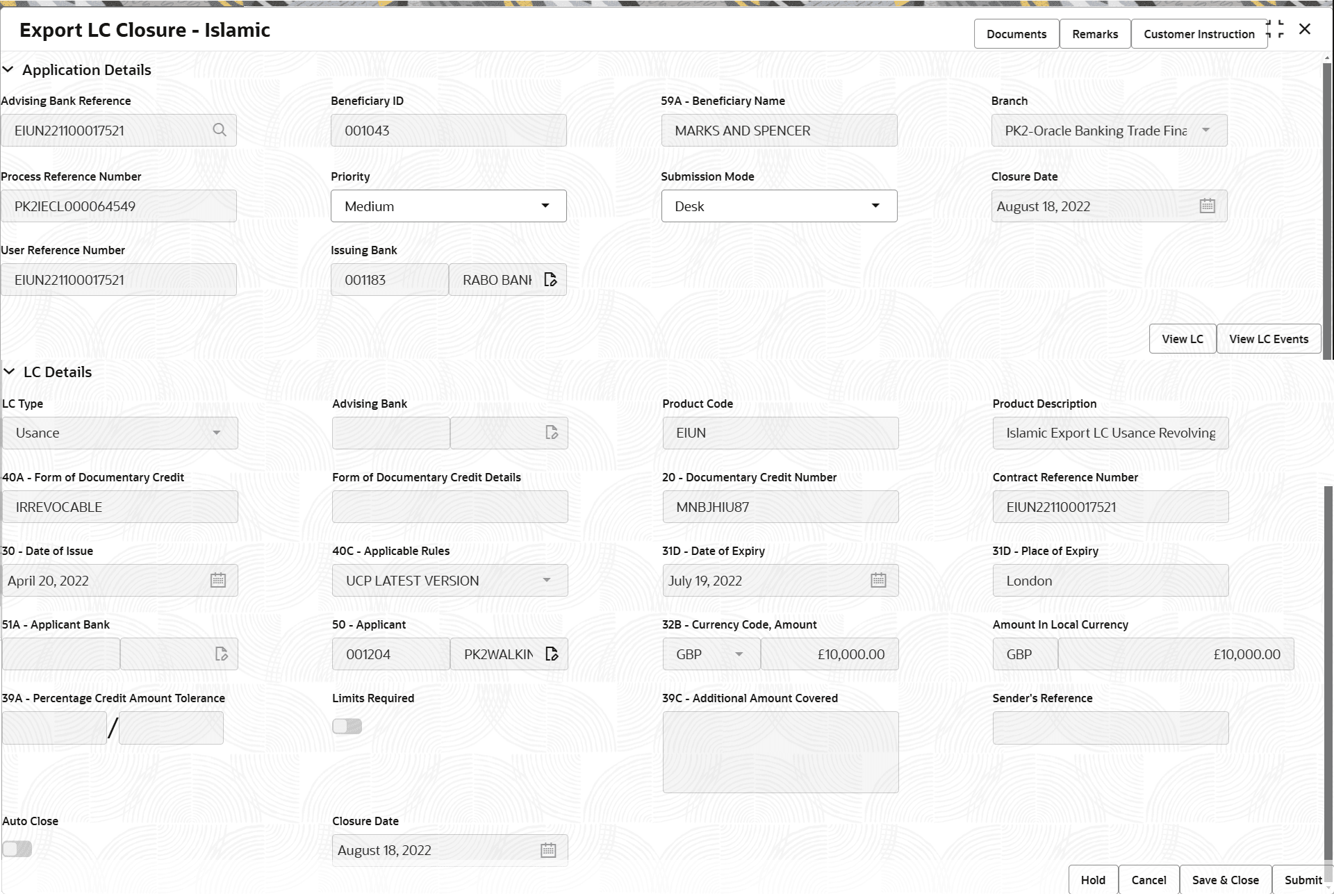
Task: Click details icon beside Issuing Bank RABO BANK
Action: click(x=550, y=279)
